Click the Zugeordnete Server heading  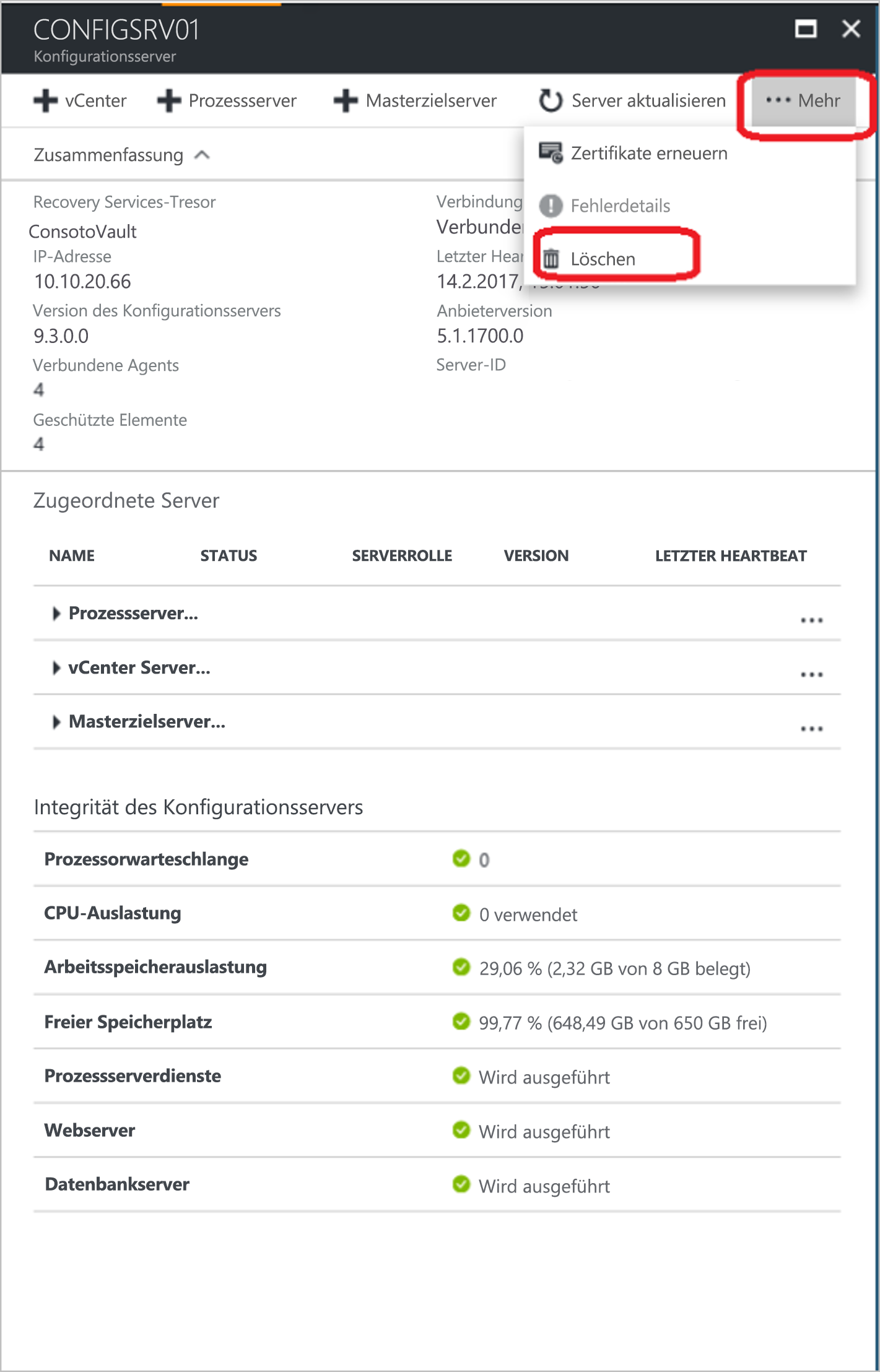(x=126, y=501)
